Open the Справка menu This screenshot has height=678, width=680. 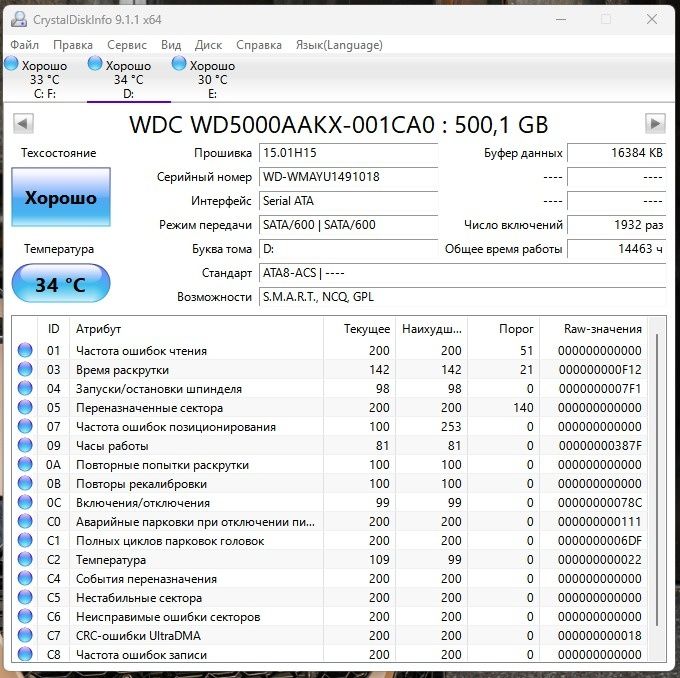(x=259, y=45)
